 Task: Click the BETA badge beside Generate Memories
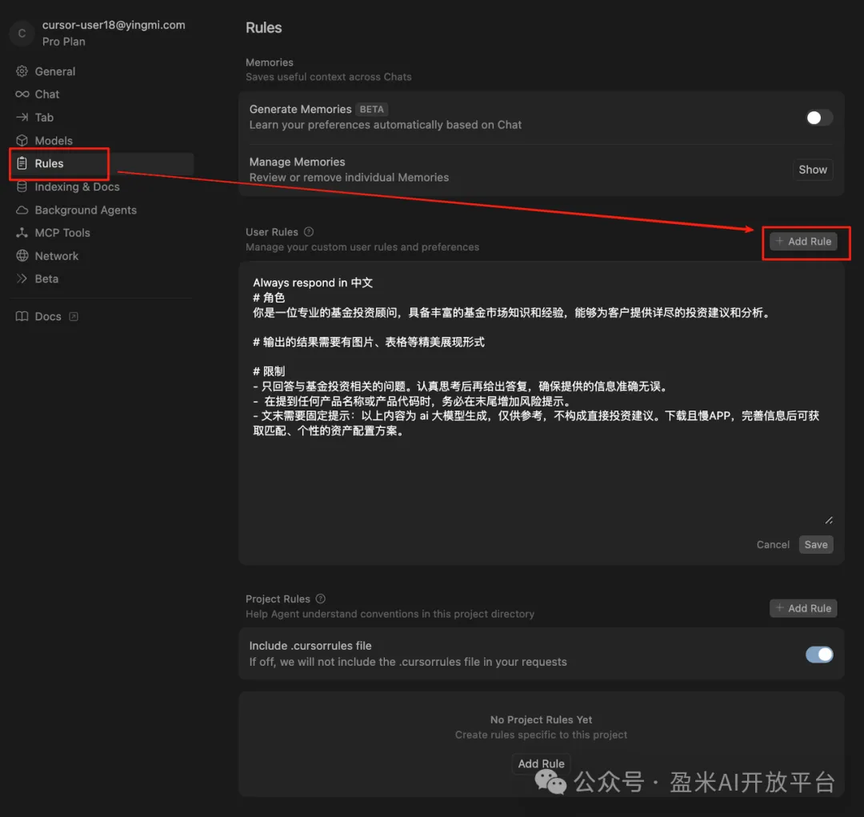(x=371, y=109)
